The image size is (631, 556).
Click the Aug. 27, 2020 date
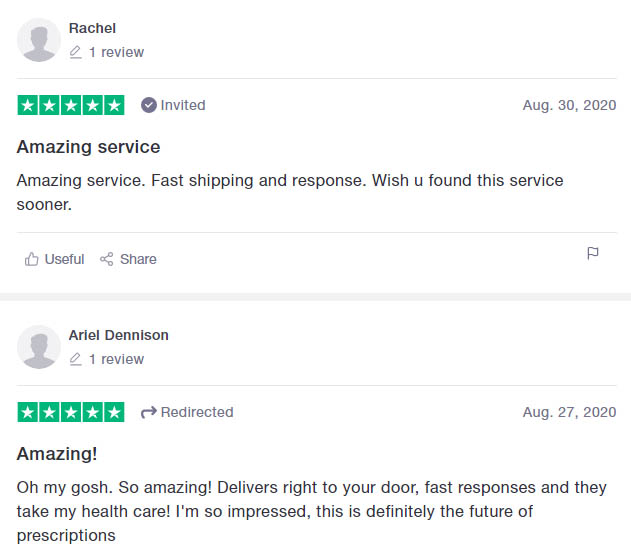tap(569, 412)
